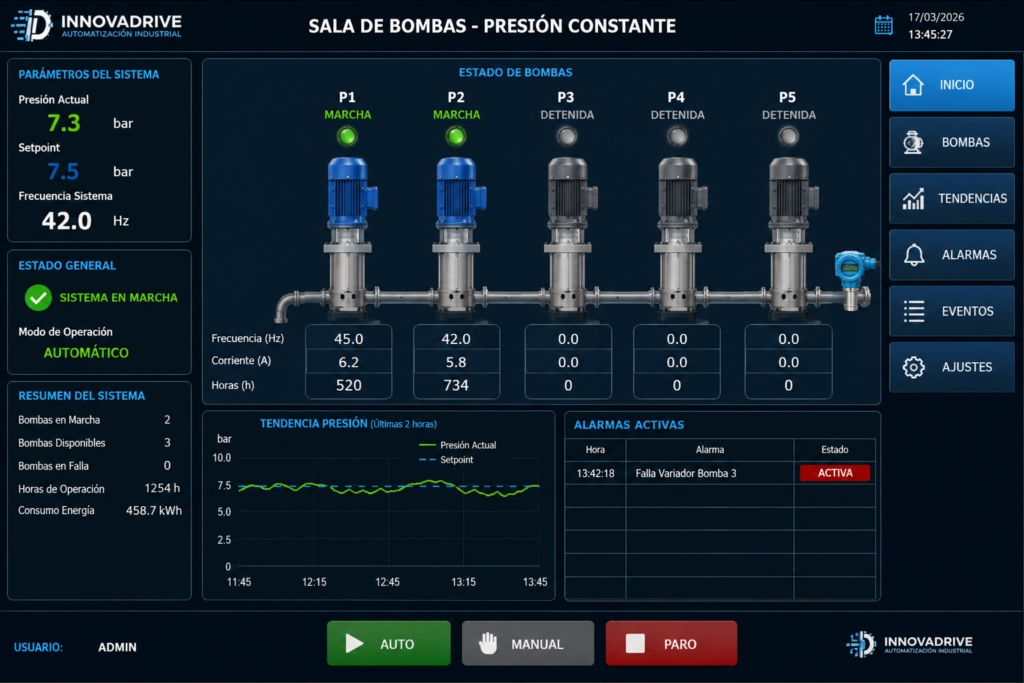Select the P1 pump motor graphic

[x=351, y=193]
